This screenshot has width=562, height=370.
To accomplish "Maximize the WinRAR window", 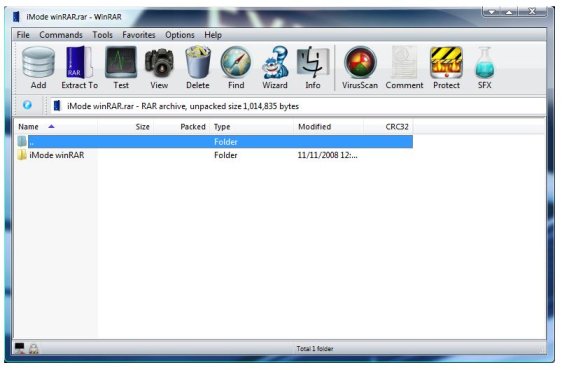I will point(509,11).
